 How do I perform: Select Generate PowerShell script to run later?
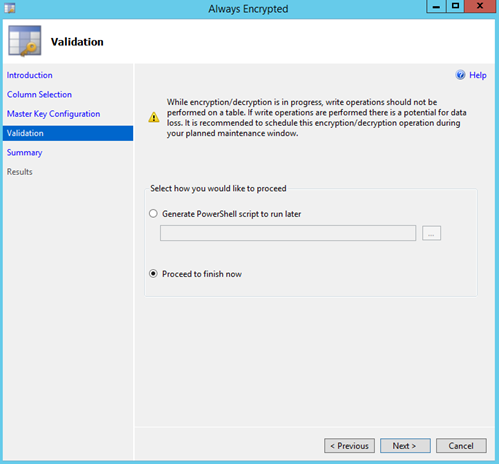[x=153, y=214]
